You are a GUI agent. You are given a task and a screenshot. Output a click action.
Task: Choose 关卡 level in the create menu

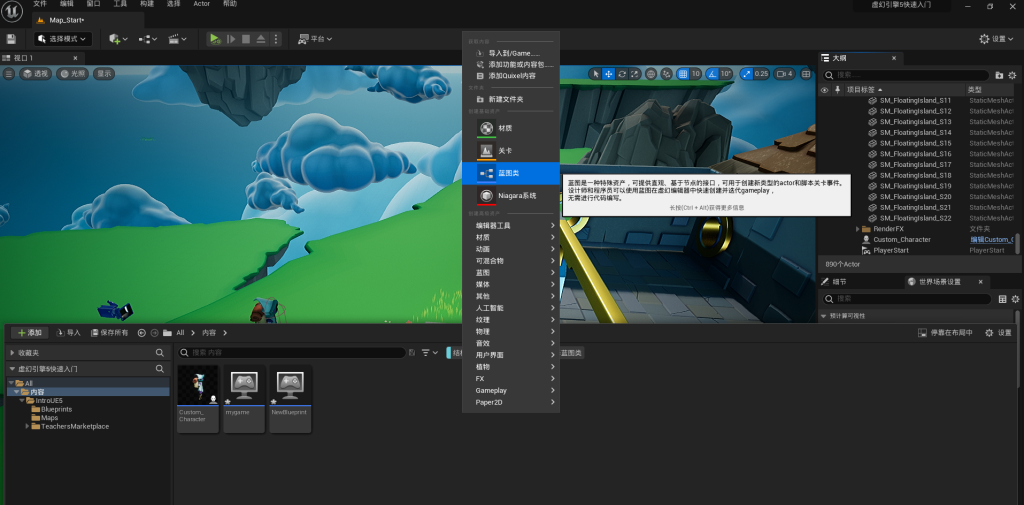(x=511, y=150)
